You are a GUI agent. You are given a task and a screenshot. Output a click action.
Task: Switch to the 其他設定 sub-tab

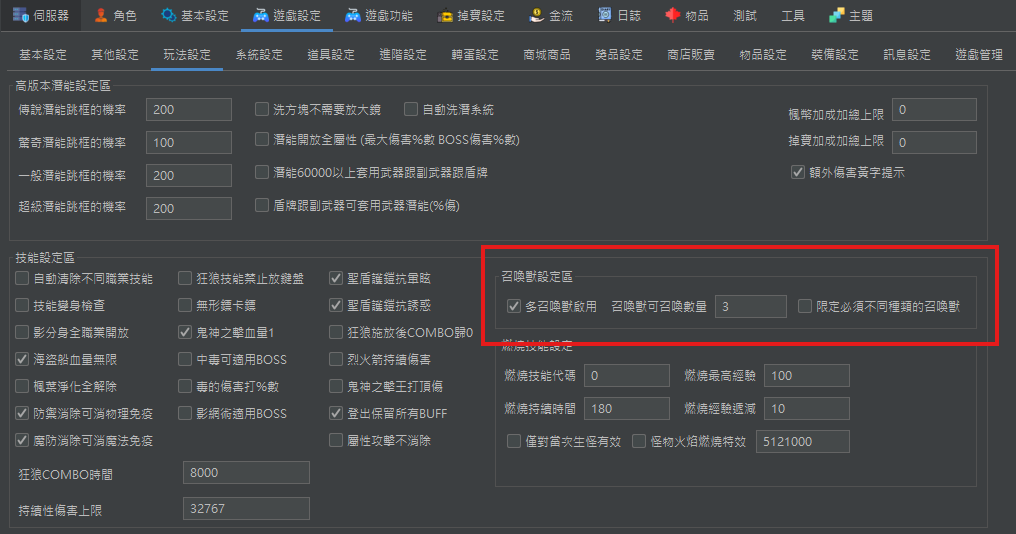coord(115,54)
